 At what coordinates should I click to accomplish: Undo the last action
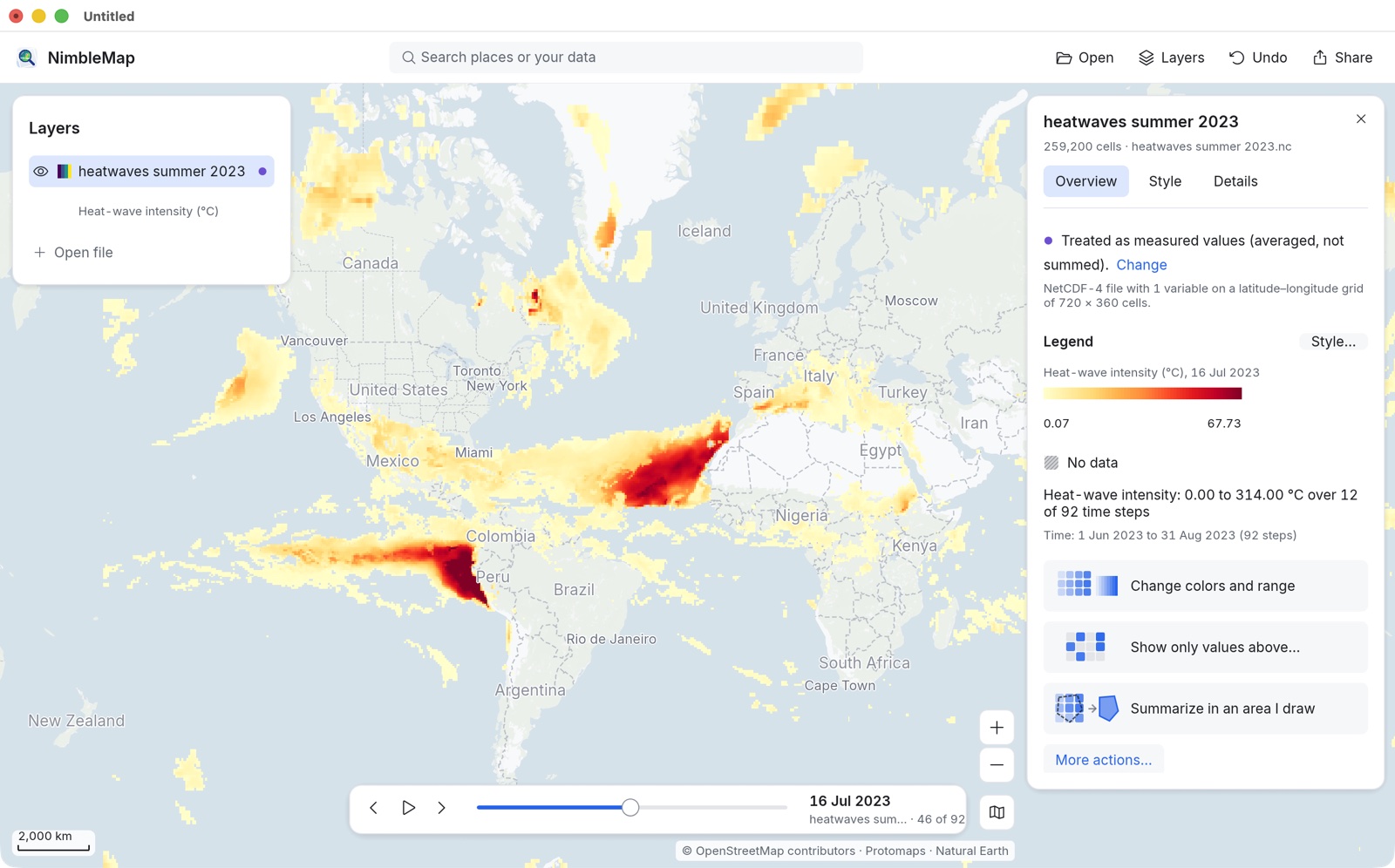point(1236,58)
